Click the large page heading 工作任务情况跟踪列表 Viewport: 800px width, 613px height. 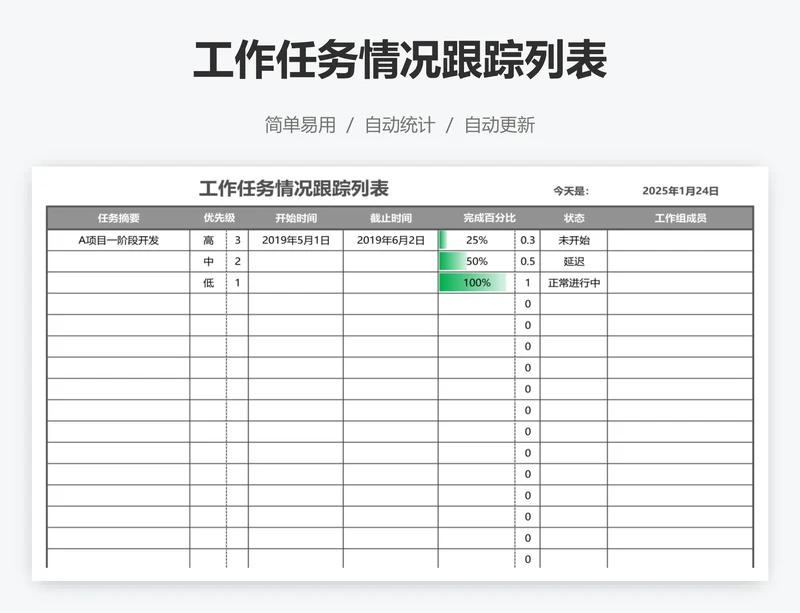(400, 60)
